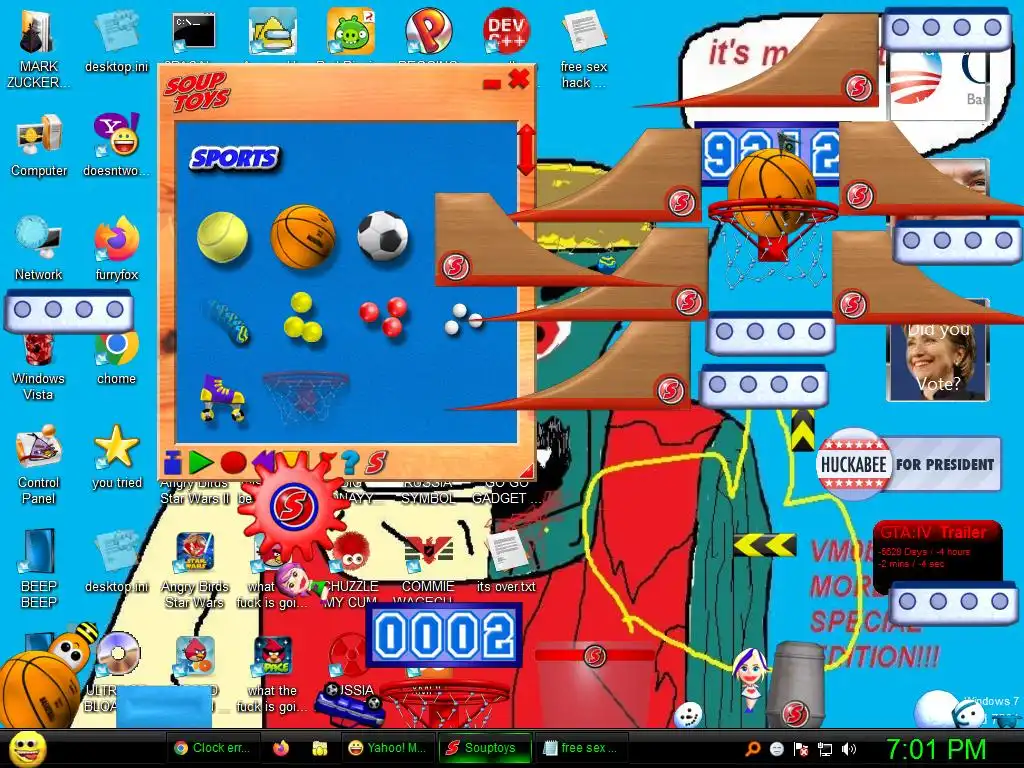1024x768 pixels.
Task: Select the faded basketball hoop in the toybox
Action: [x=305, y=398]
